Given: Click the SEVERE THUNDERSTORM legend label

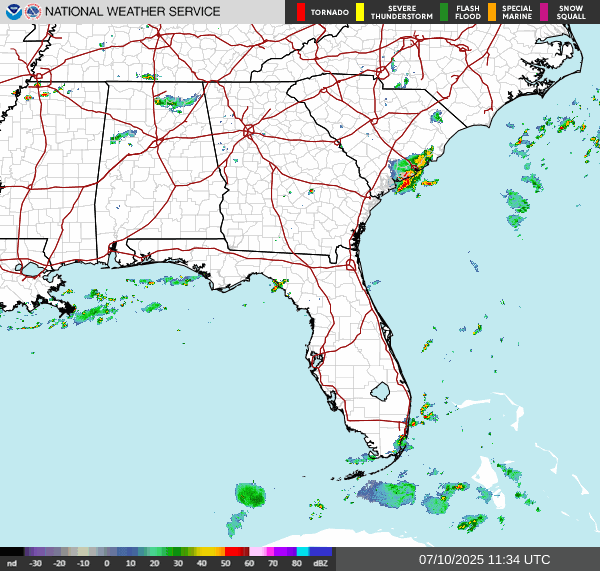Looking at the screenshot, I should (x=402, y=12).
